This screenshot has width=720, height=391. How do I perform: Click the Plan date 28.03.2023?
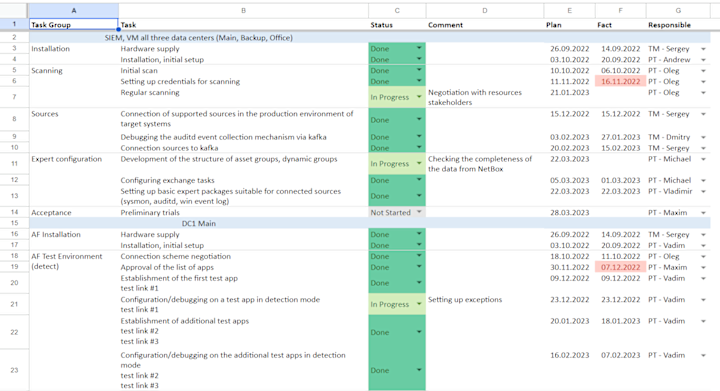[569, 212]
